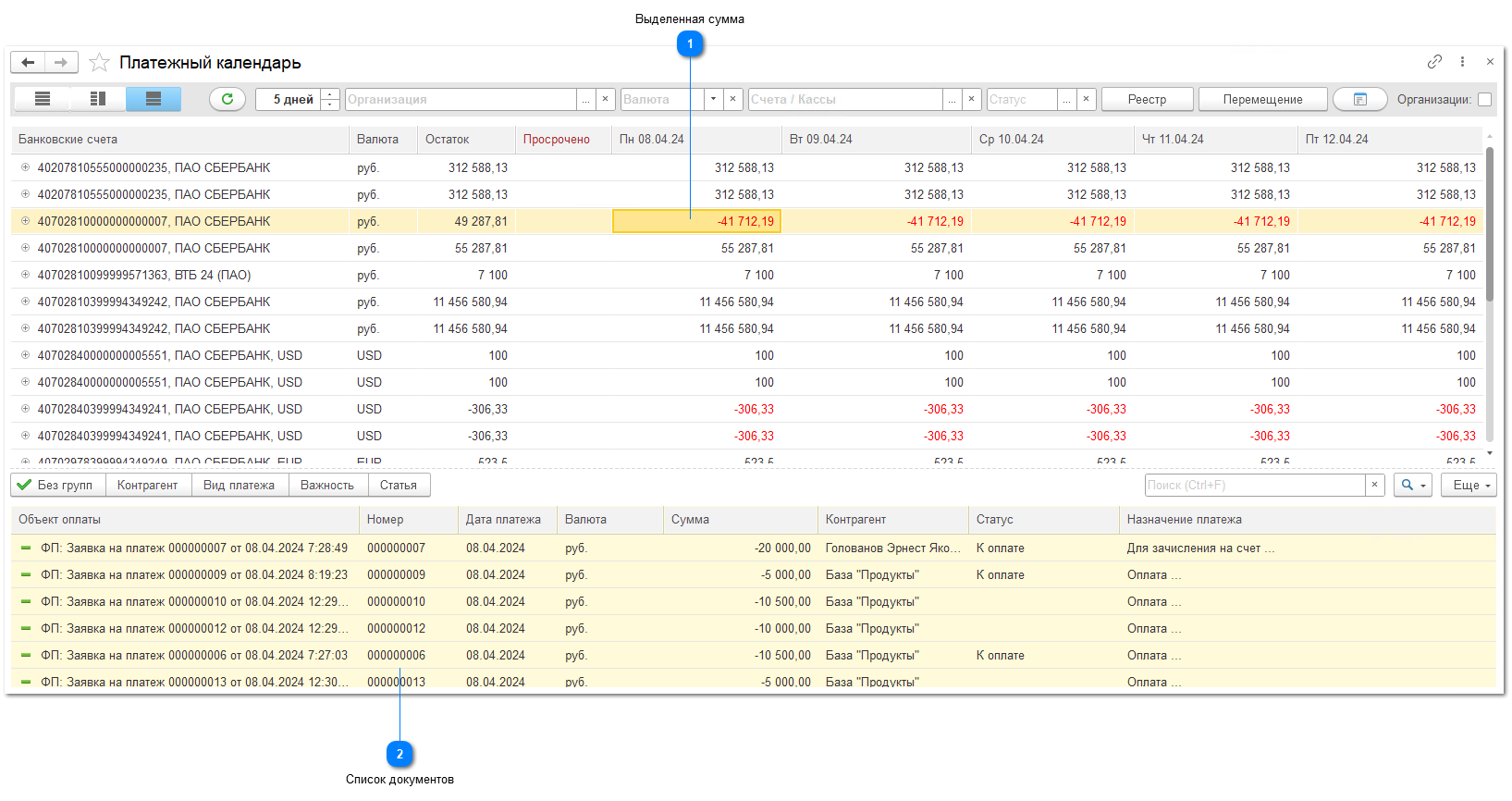Refresh the calendar with the green arrow button
The image size is (1512, 801).
coord(227,99)
